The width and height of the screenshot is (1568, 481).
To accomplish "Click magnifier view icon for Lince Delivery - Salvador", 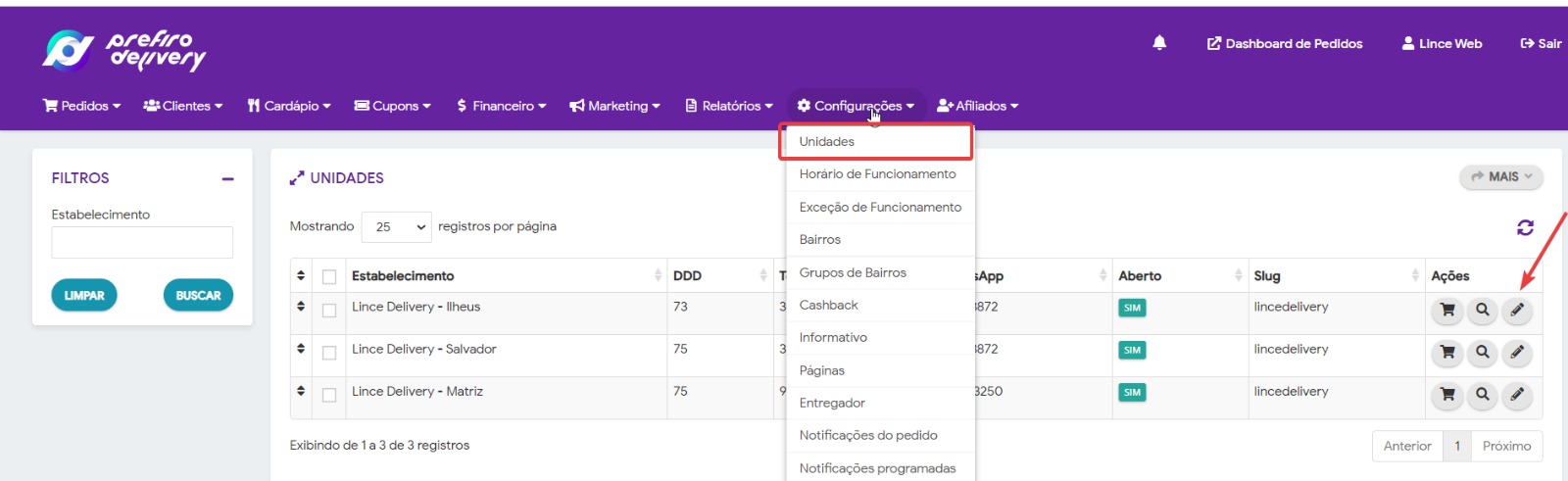I will coord(1483,352).
